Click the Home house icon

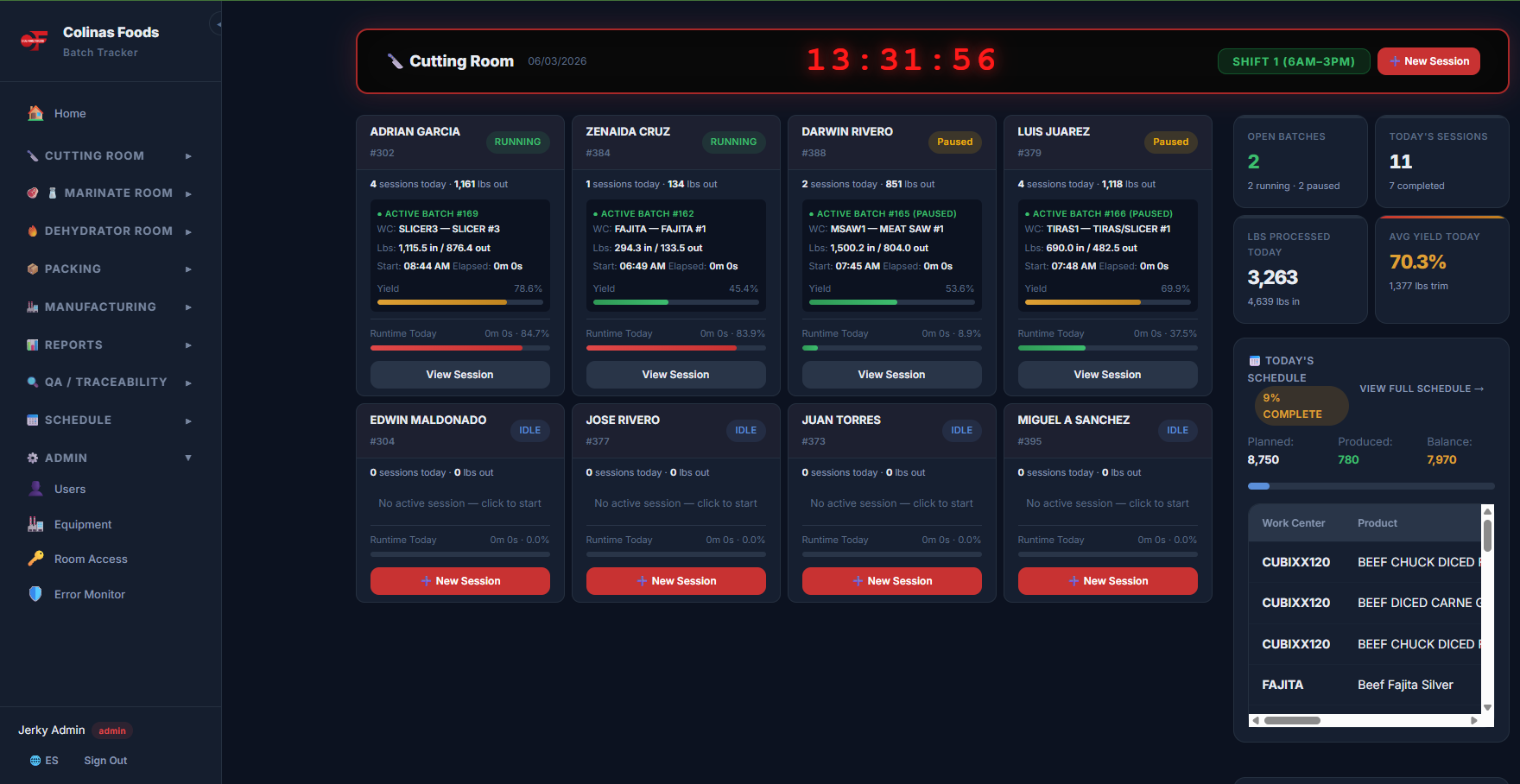pos(35,113)
